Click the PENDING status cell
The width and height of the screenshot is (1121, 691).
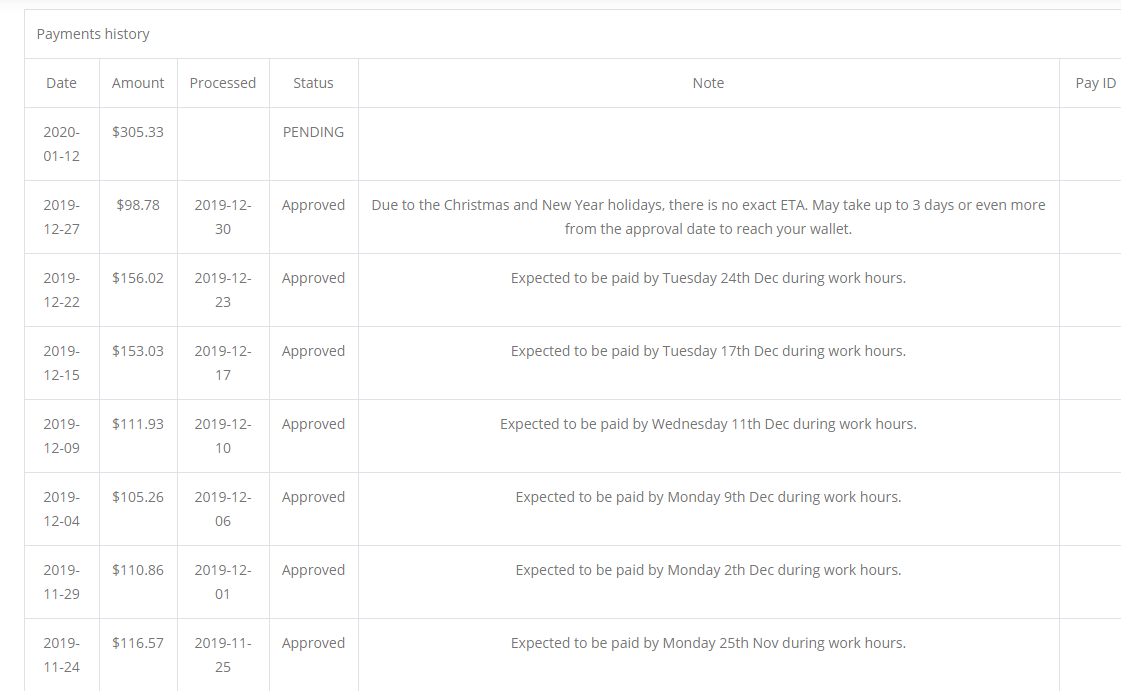(313, 132)
